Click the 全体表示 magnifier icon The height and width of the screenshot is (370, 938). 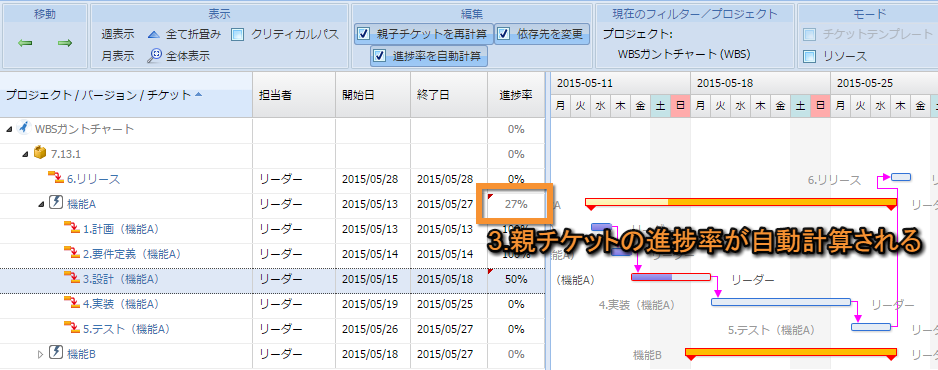point(154,56)
